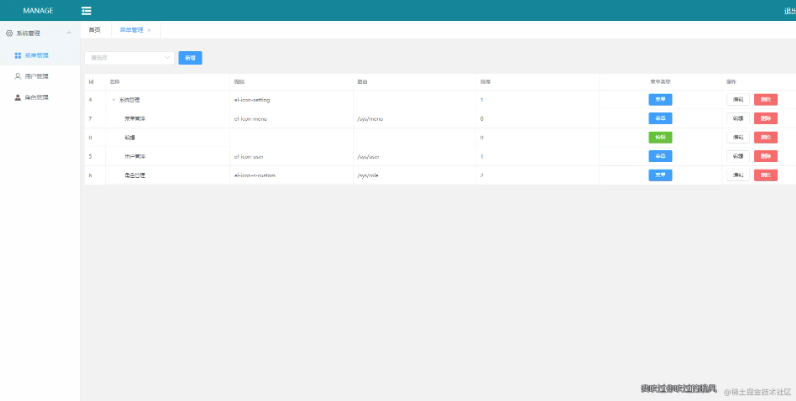Delete the /sys/menu row
796x401 pixels.
point(766,118)
